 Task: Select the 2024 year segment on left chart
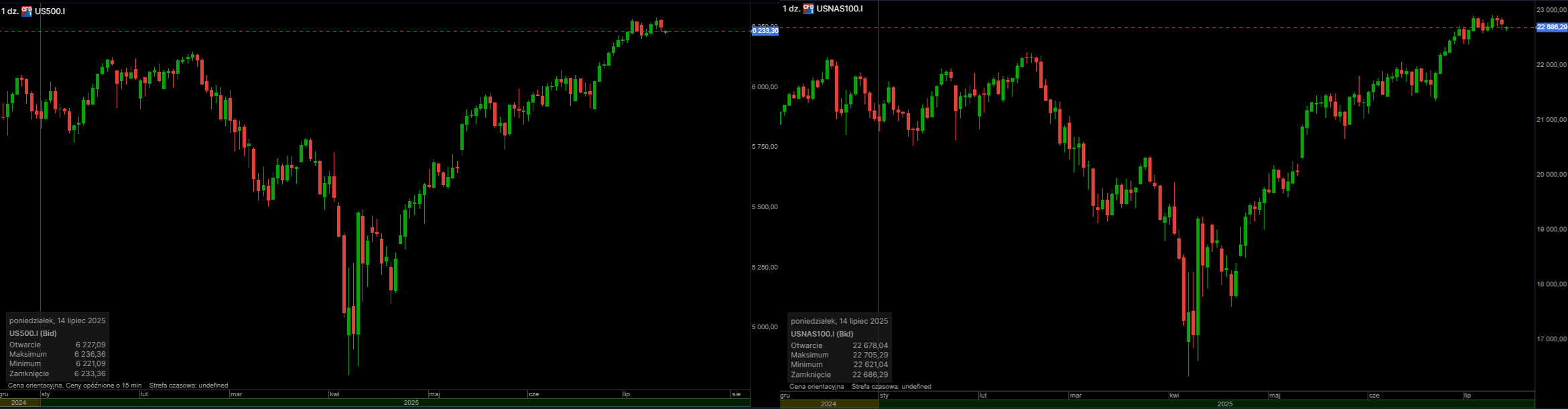pyautogui.click(x=19, y=403)
